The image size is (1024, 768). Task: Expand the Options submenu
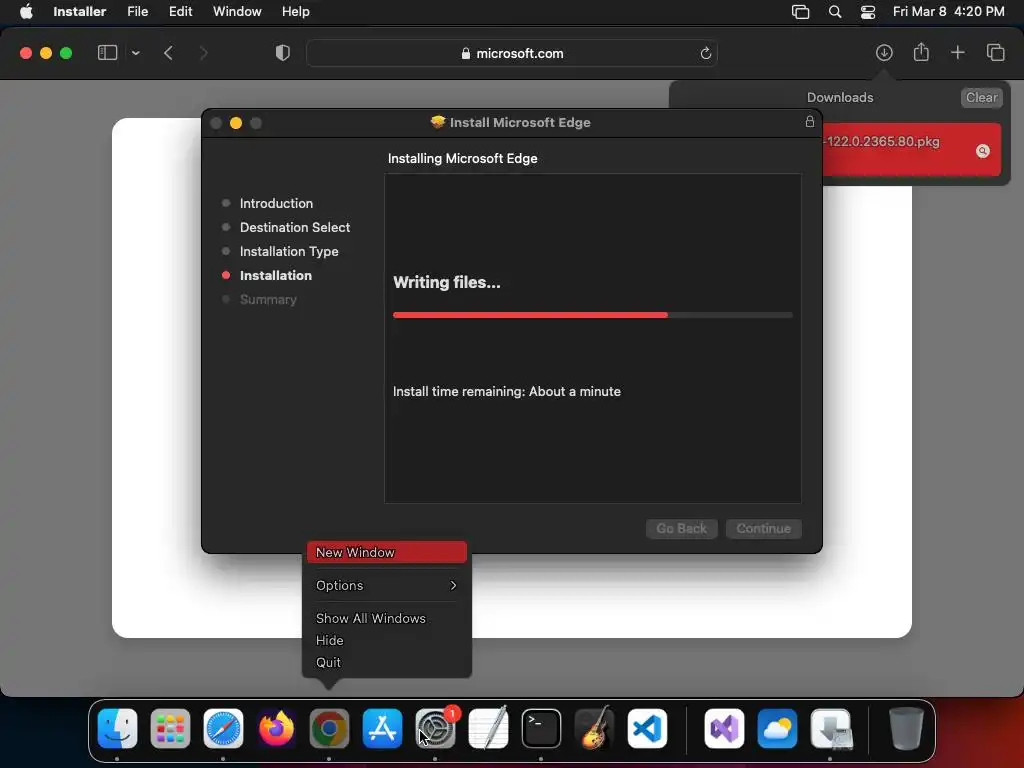[386, 585]
